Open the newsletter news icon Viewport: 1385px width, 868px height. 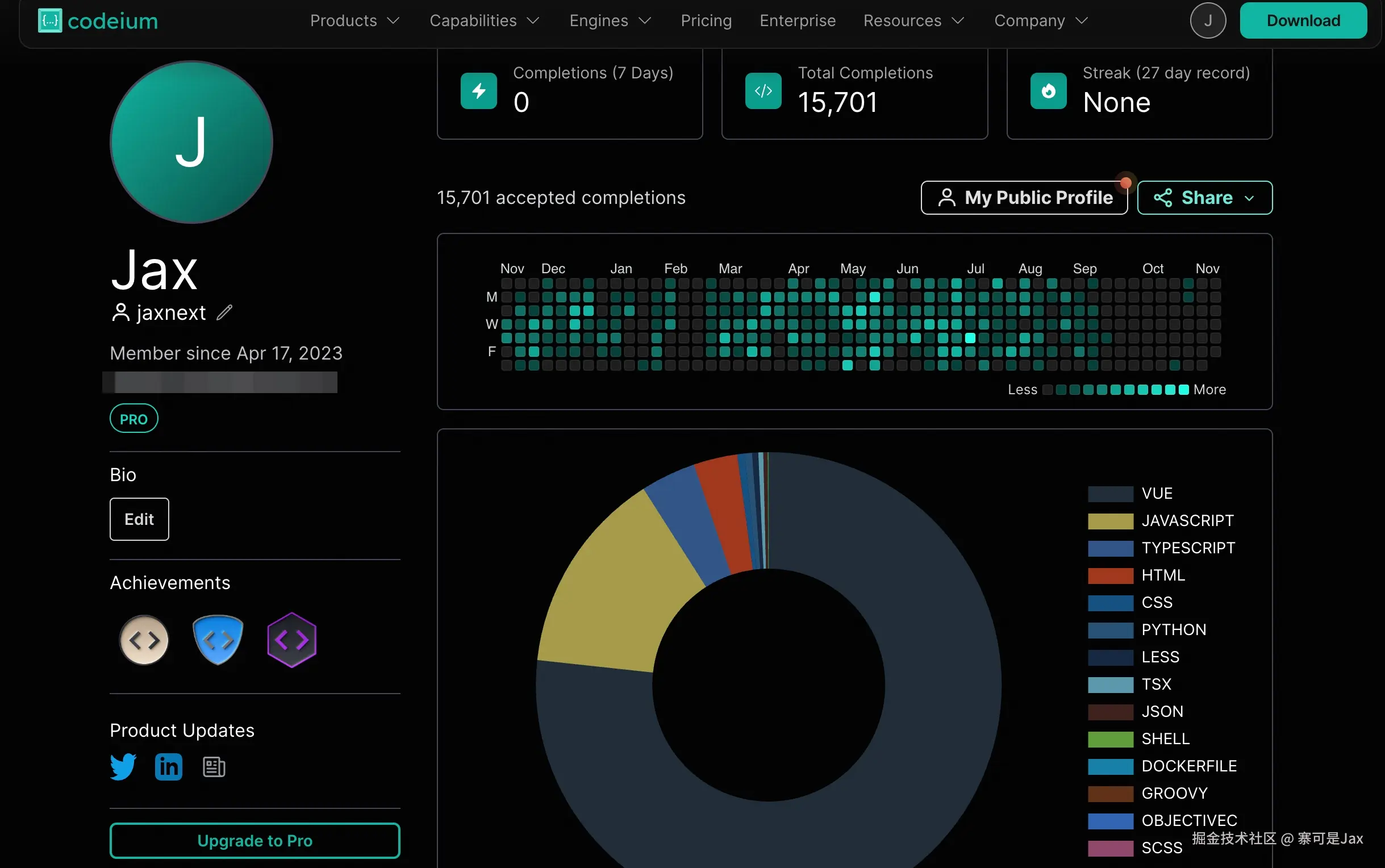(x=214, y=766)
